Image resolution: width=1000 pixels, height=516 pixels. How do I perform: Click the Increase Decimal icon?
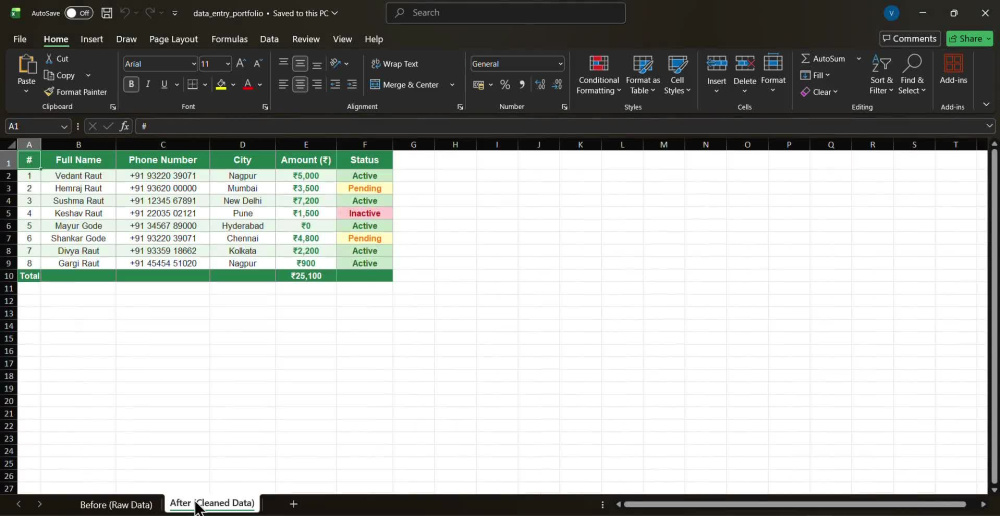540,85
